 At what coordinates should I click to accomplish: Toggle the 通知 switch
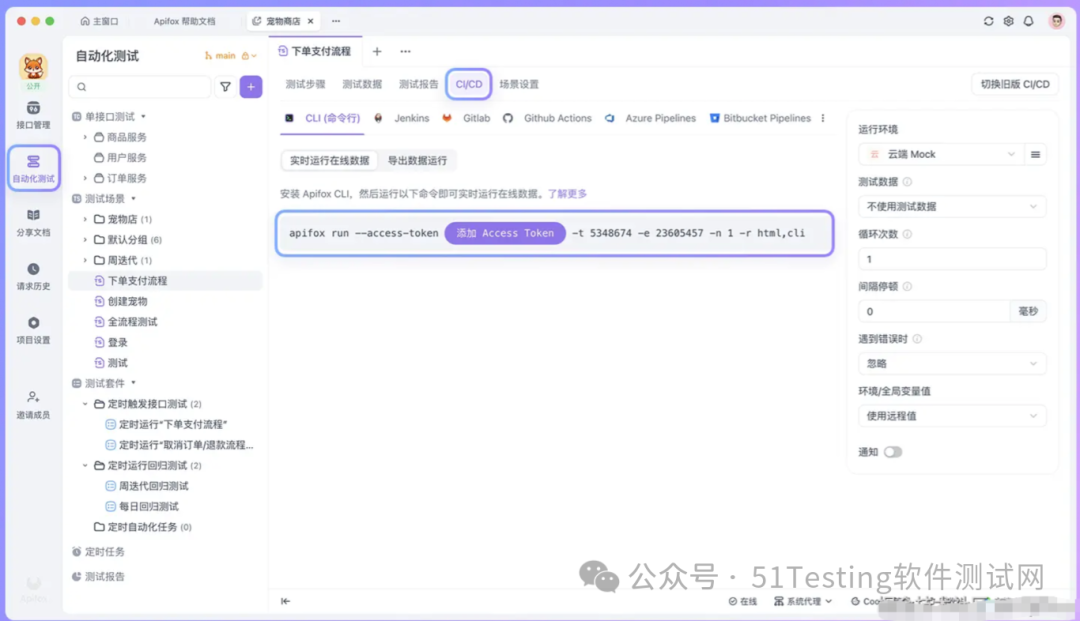tap(893, 452)
